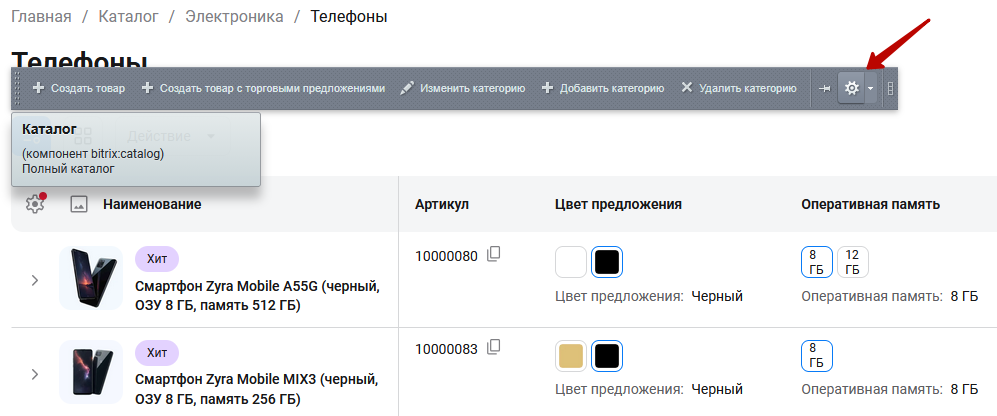Click the pin icon in component toolbar

[x=825, y=88]
